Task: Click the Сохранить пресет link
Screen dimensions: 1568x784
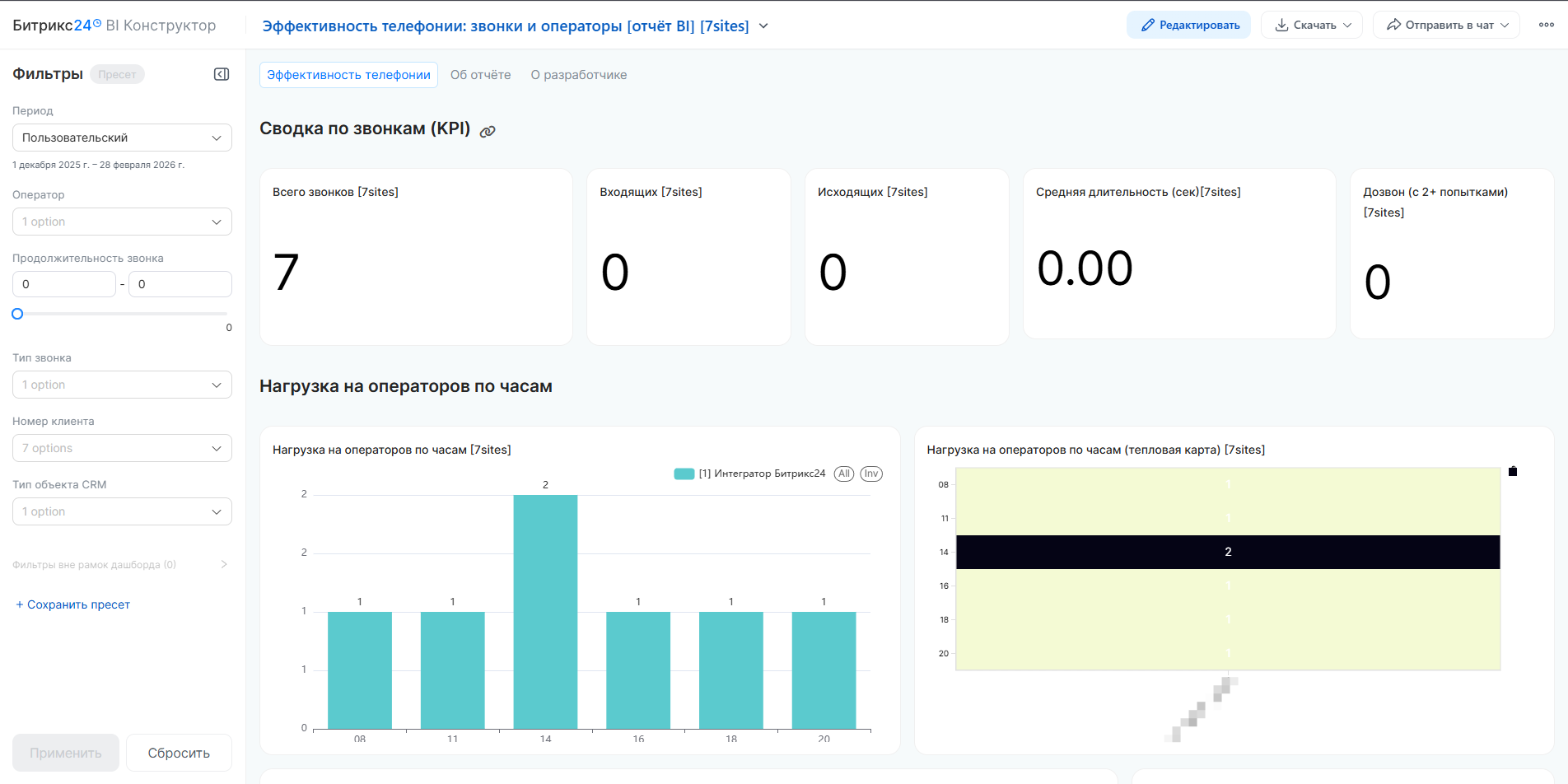Action: [72, 604]
